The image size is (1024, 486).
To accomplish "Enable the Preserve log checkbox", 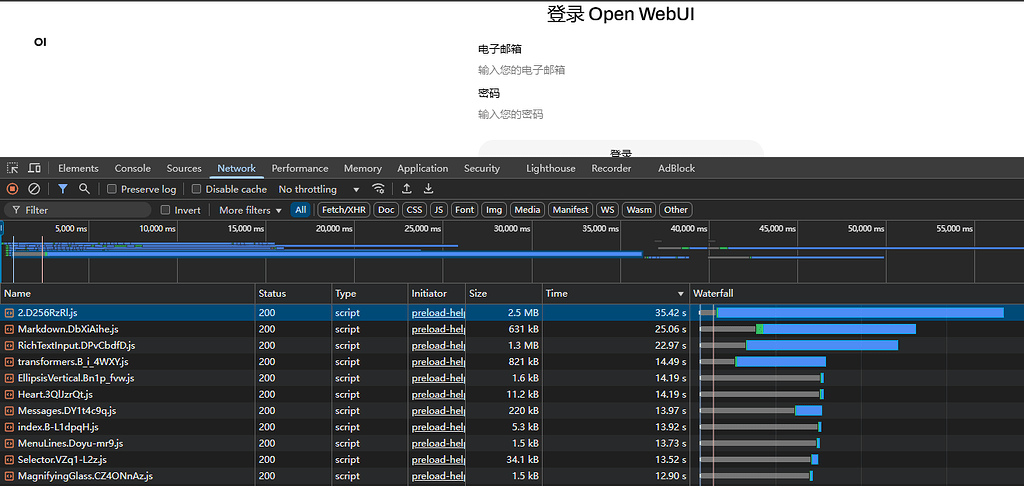I will pos(112,189).
